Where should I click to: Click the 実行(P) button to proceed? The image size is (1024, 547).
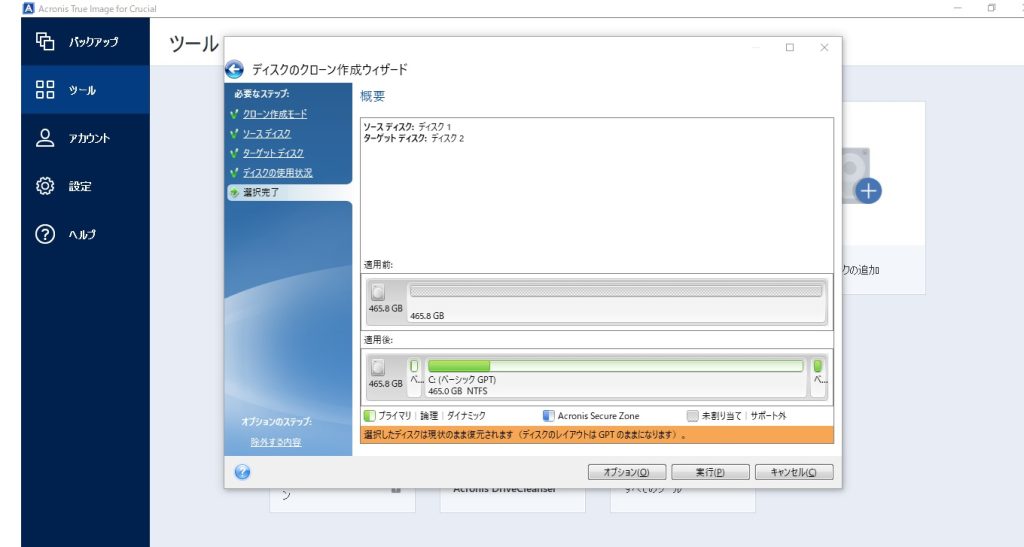click(x=710, y=472)
